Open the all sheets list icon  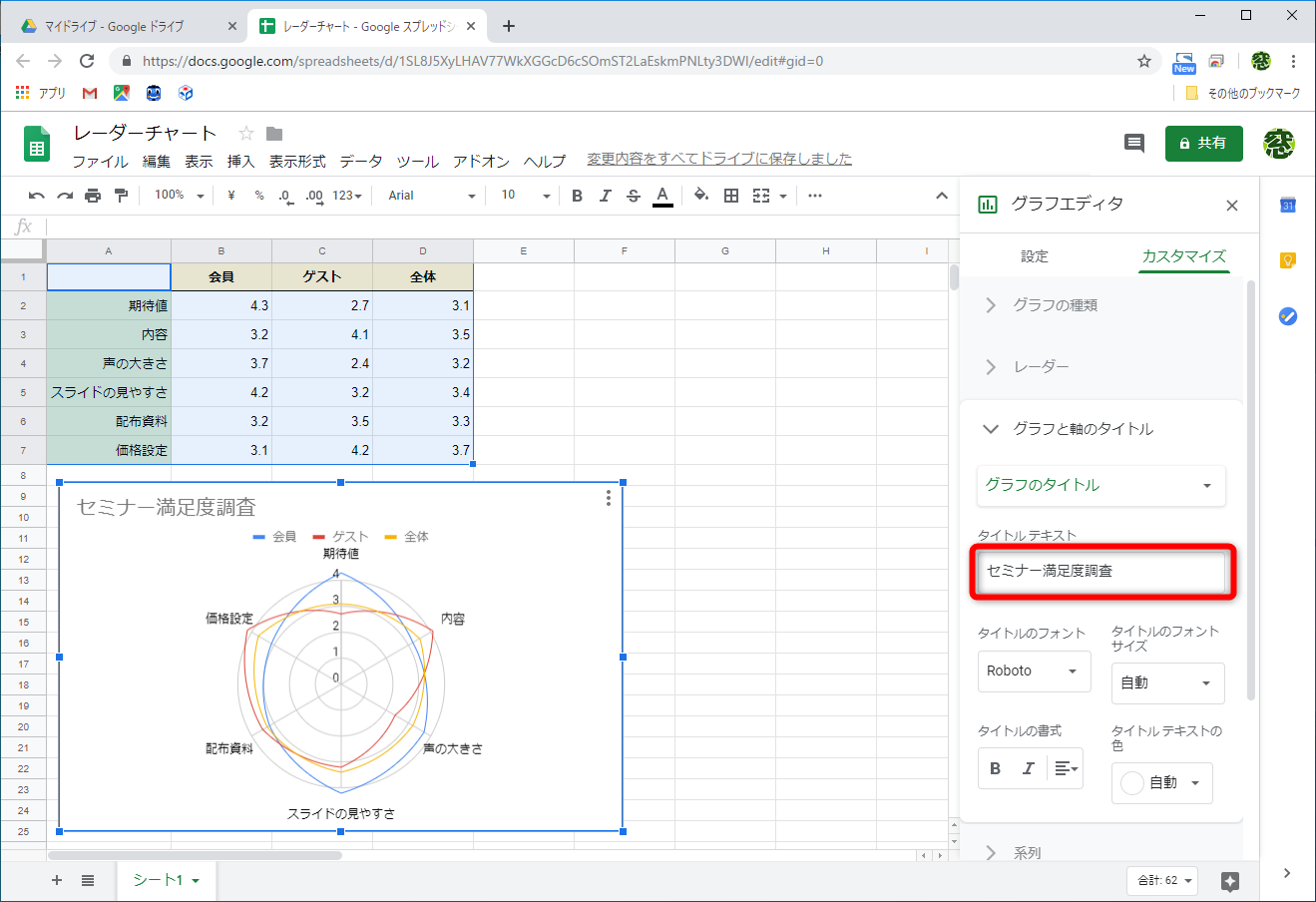click(88, 880)
